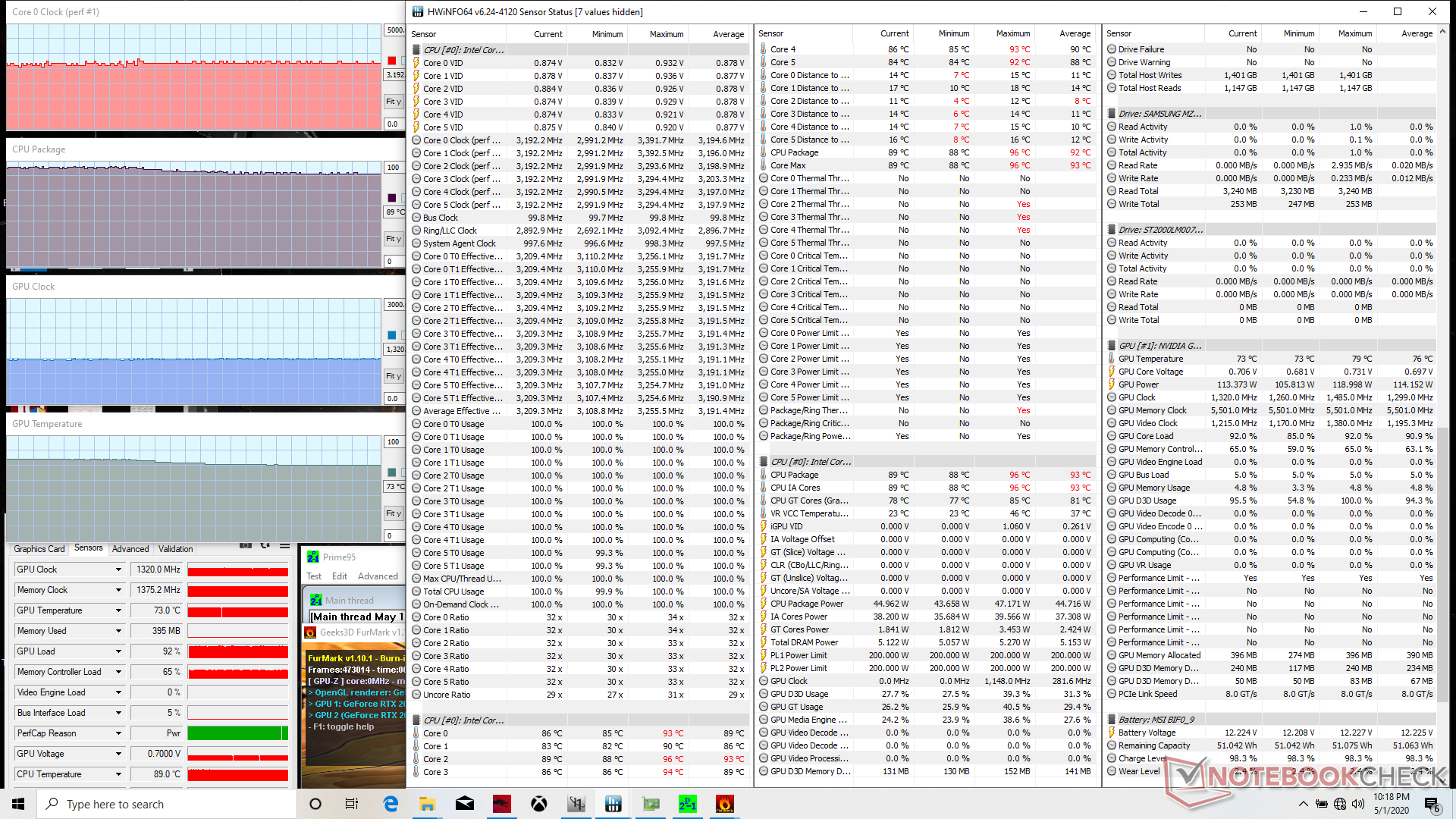Click the clock icon beside Bus Clock row

point(416,218)
